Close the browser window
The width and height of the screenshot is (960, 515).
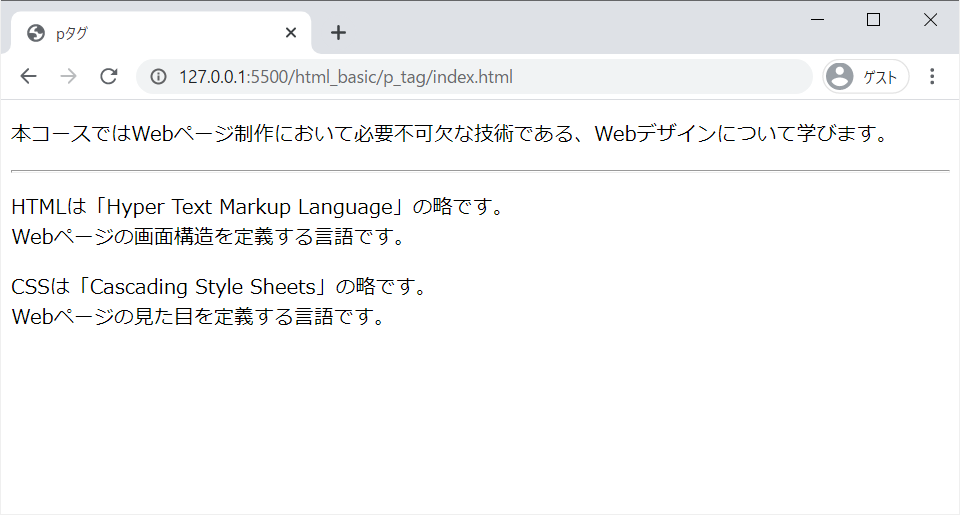(x=930, y=20)
